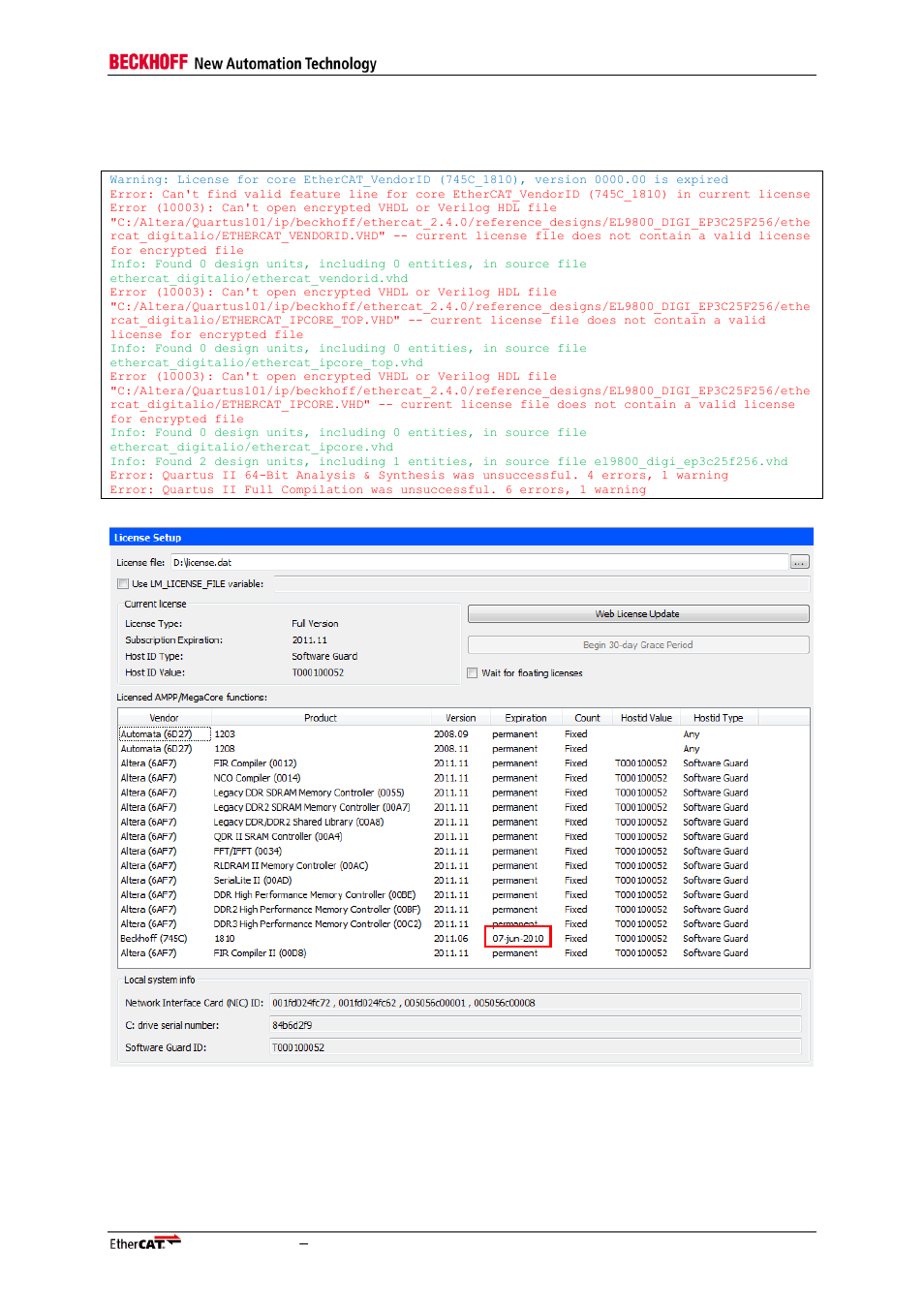Select Legacy DDR2 SDRAM Memory Controller (00A7)

[463, 807]
